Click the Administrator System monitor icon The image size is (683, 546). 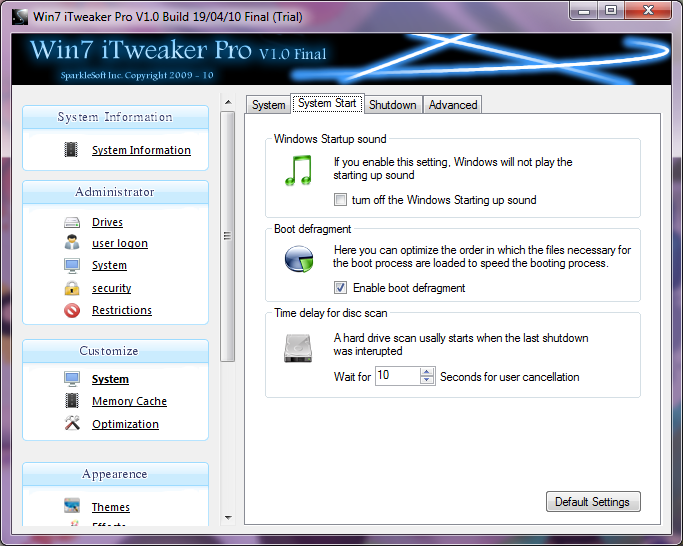72,265
